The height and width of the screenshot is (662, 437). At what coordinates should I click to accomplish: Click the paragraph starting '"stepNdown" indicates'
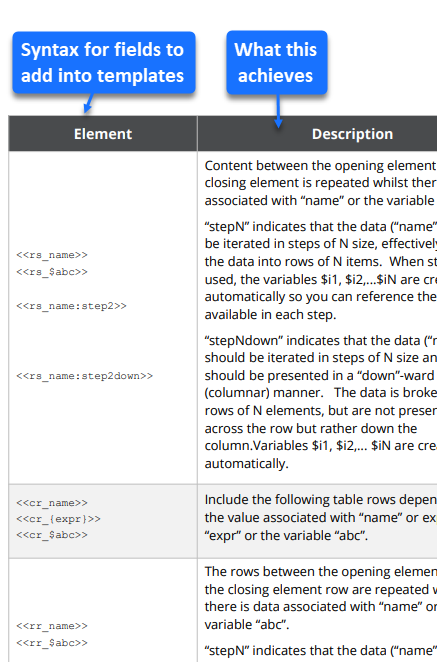[x=320, y=402]
